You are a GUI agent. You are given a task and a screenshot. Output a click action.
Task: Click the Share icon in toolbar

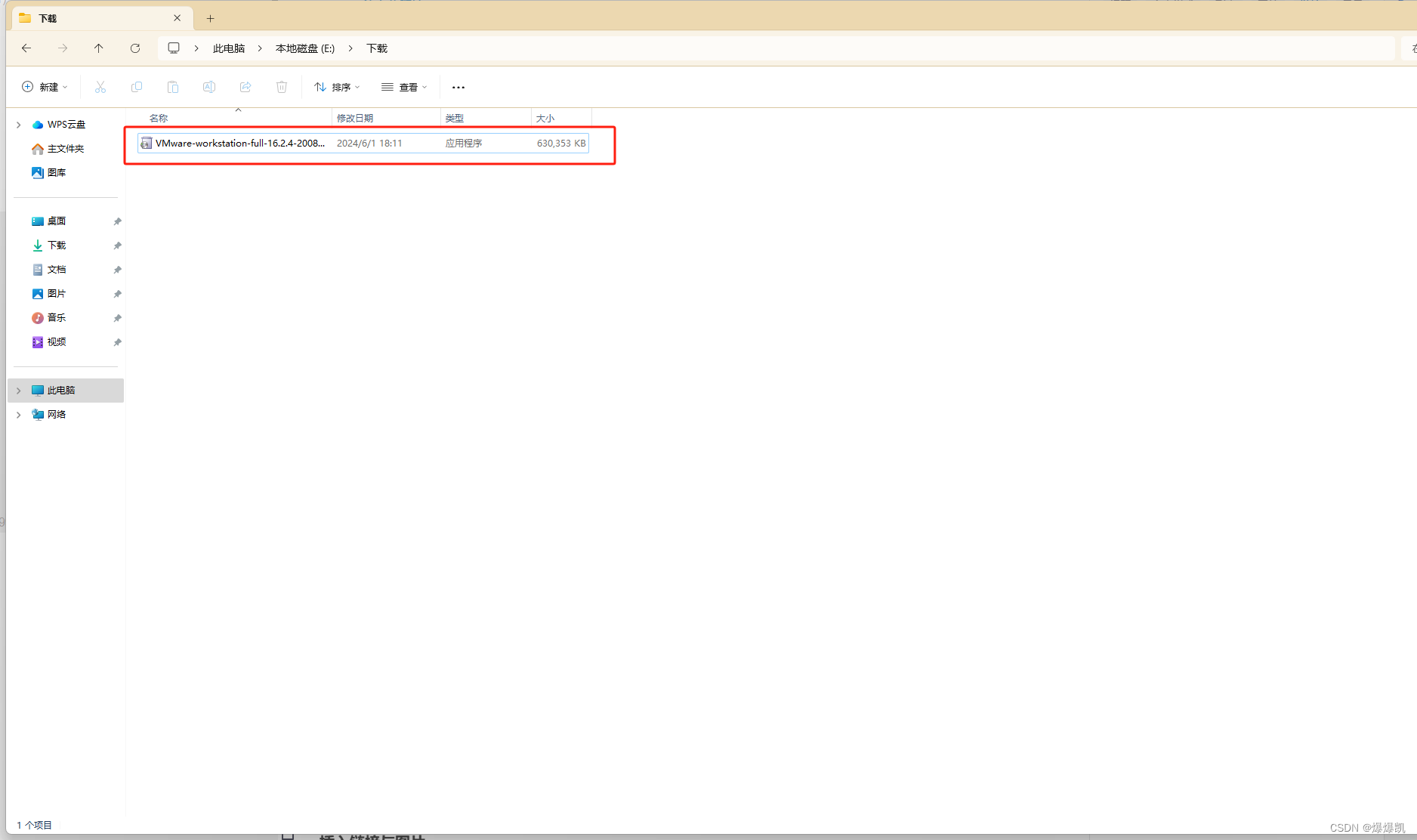coord(245,87)
